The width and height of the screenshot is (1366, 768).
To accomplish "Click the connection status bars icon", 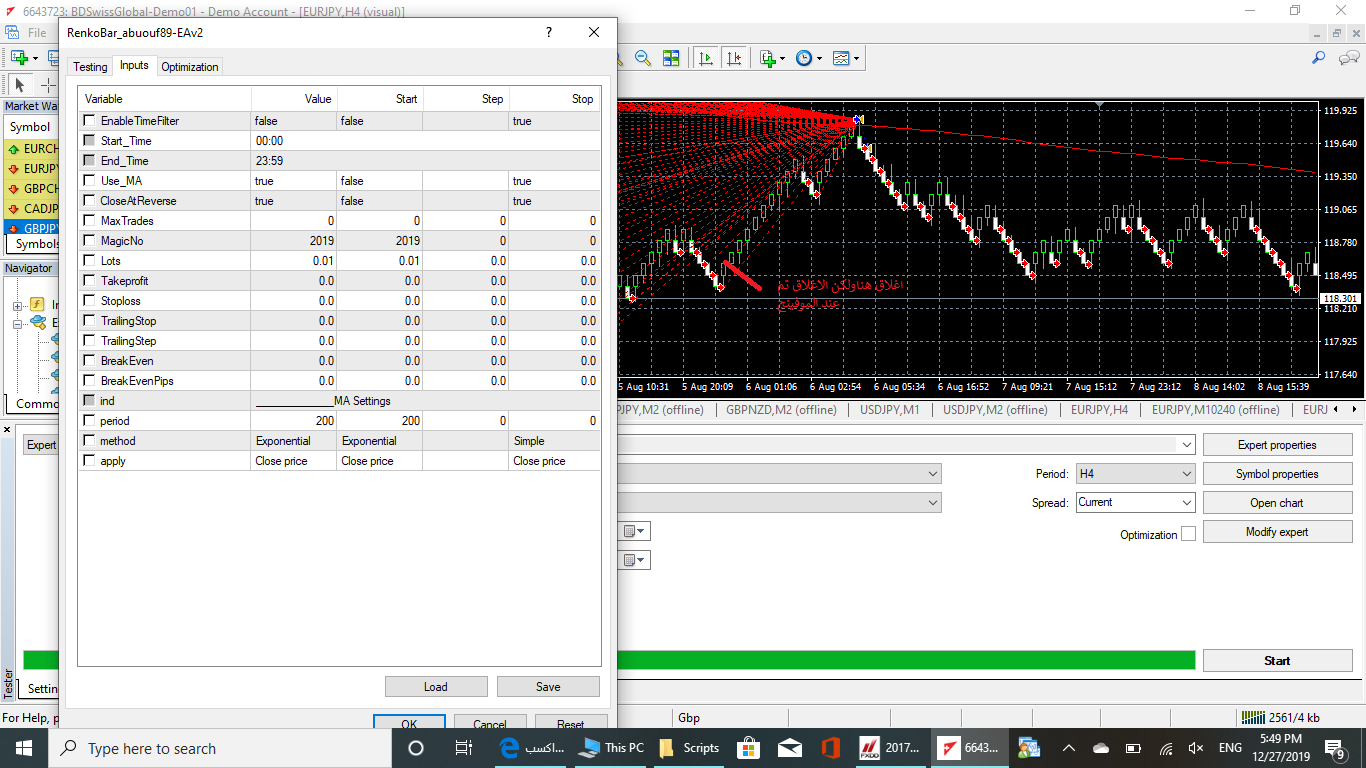I will [1253, 717].
